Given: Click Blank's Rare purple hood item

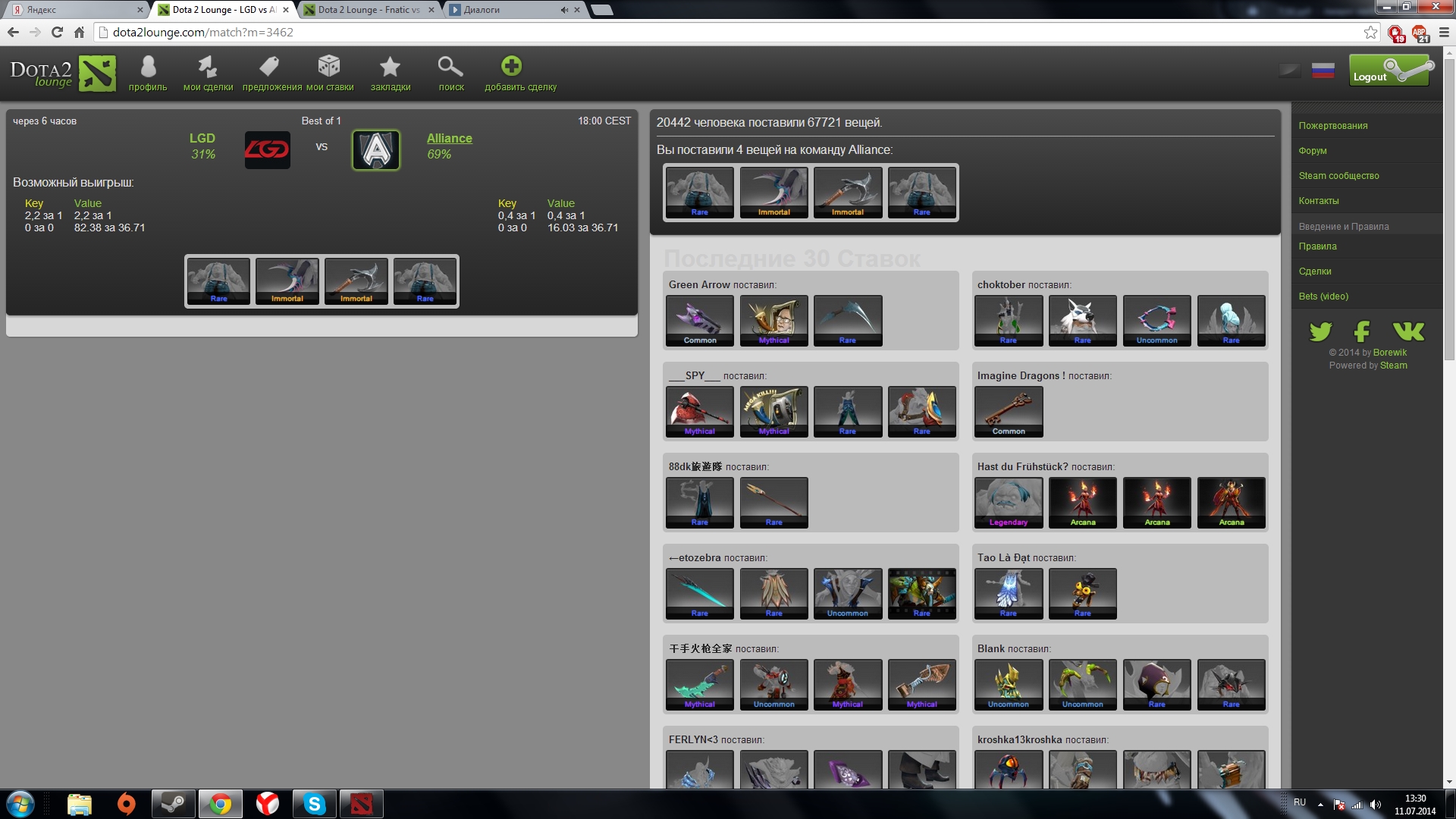Looking at the screenshot, I should click(x=1157, y=685).
